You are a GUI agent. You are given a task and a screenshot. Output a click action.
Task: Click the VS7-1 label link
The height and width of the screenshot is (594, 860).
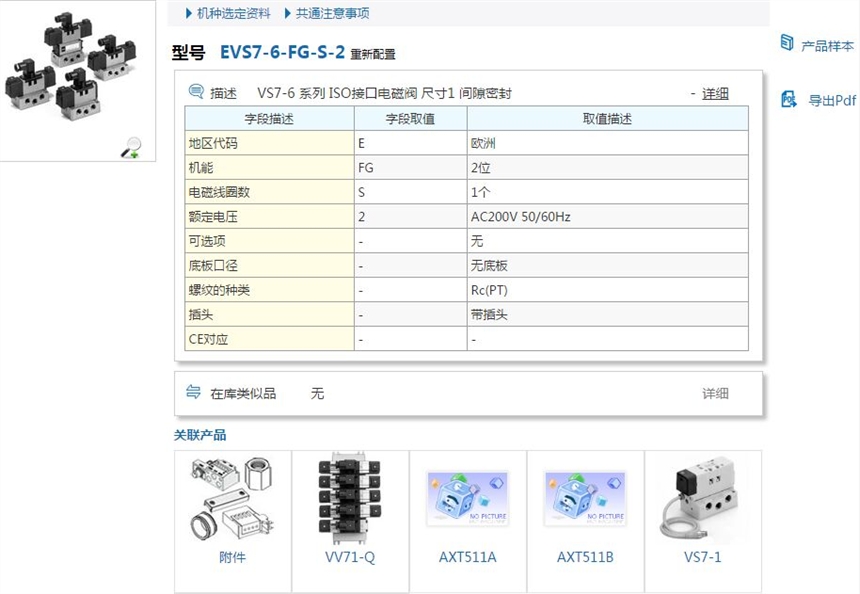pyautogui.click(x=703, y=557)
